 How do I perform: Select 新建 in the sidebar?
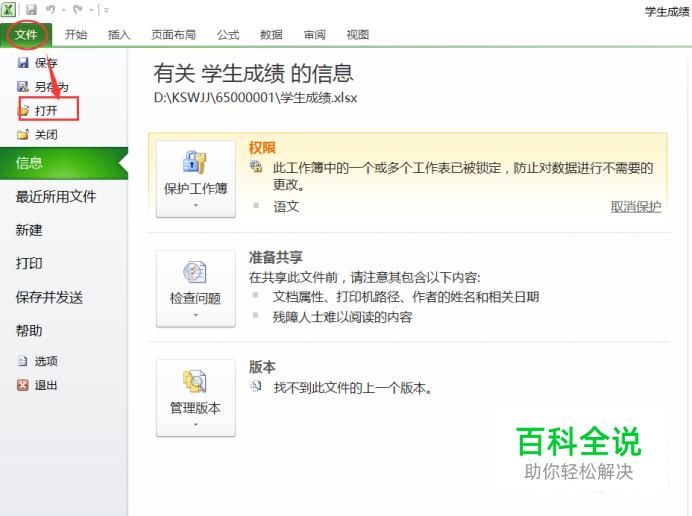click(29, 230)
